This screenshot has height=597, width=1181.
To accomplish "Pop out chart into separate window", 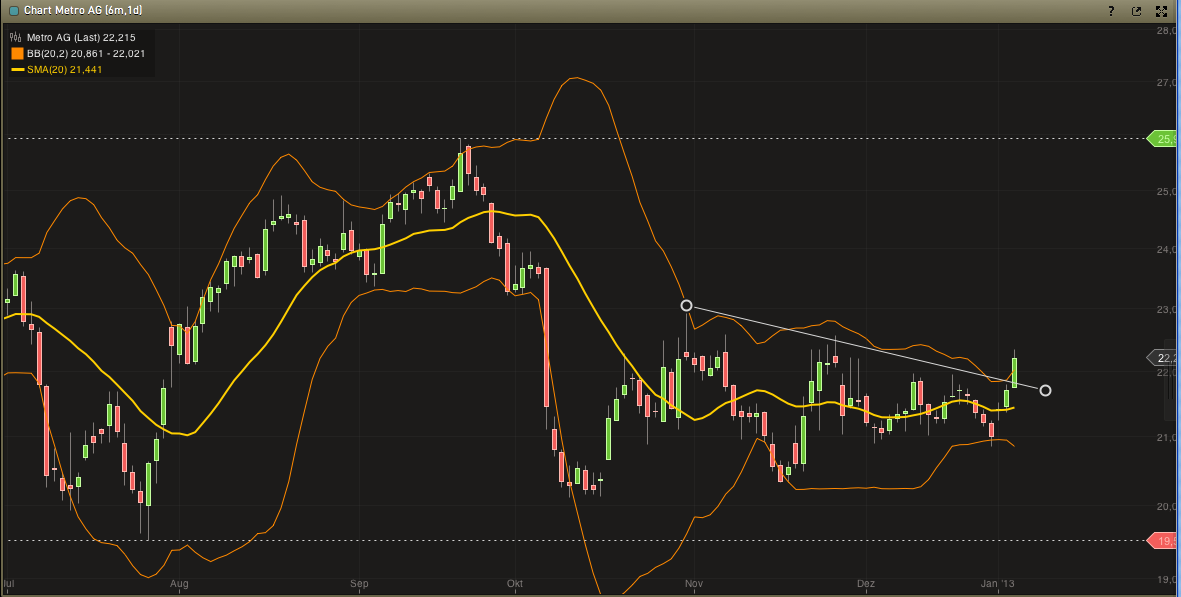I will tap(1136, 11).
